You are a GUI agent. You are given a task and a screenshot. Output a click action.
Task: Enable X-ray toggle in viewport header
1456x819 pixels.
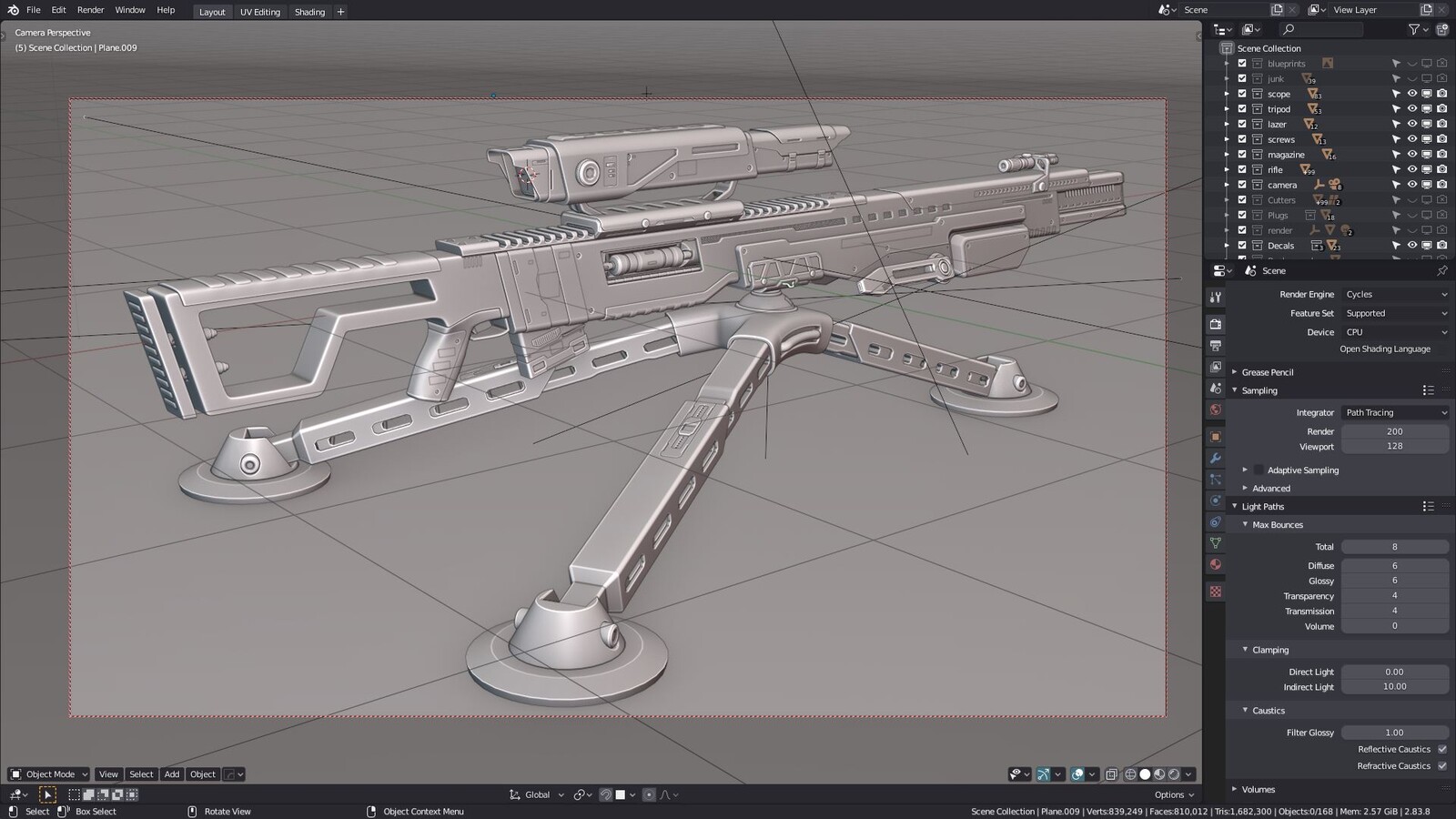pos(1112,773)
